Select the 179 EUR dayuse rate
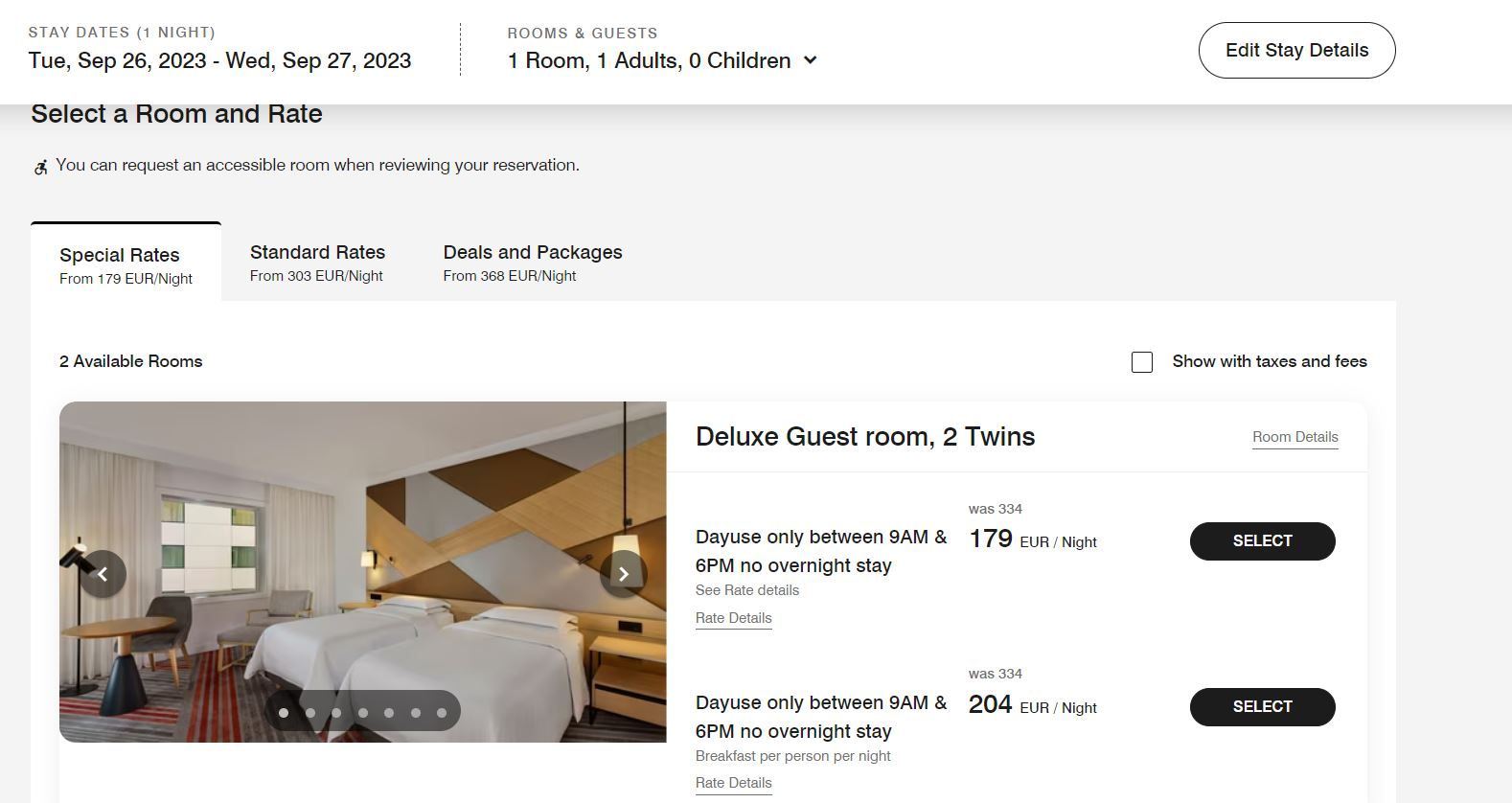Image resolution: width=1512 pixels, height=803 pixels. coord(1262,540)
